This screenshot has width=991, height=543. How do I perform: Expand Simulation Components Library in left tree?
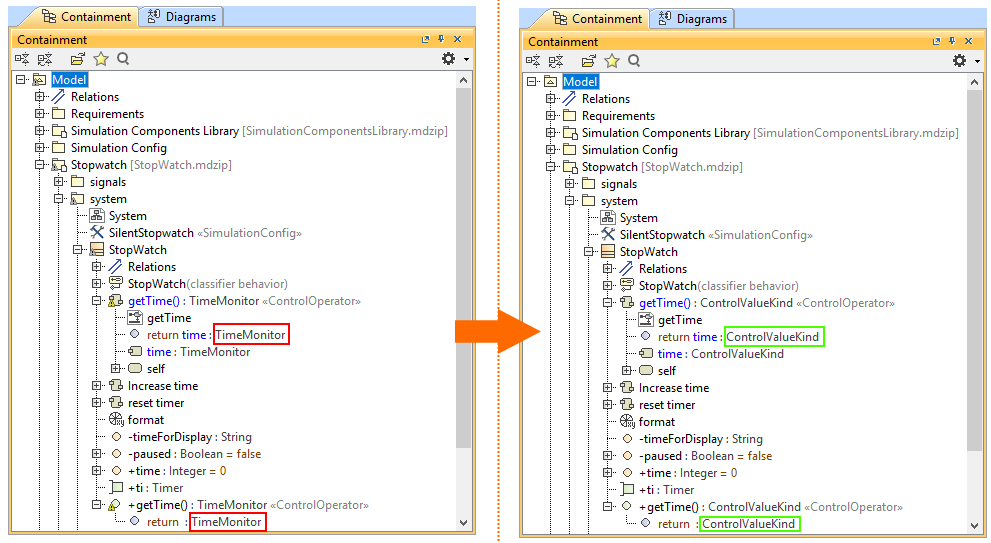pos(40,131)
